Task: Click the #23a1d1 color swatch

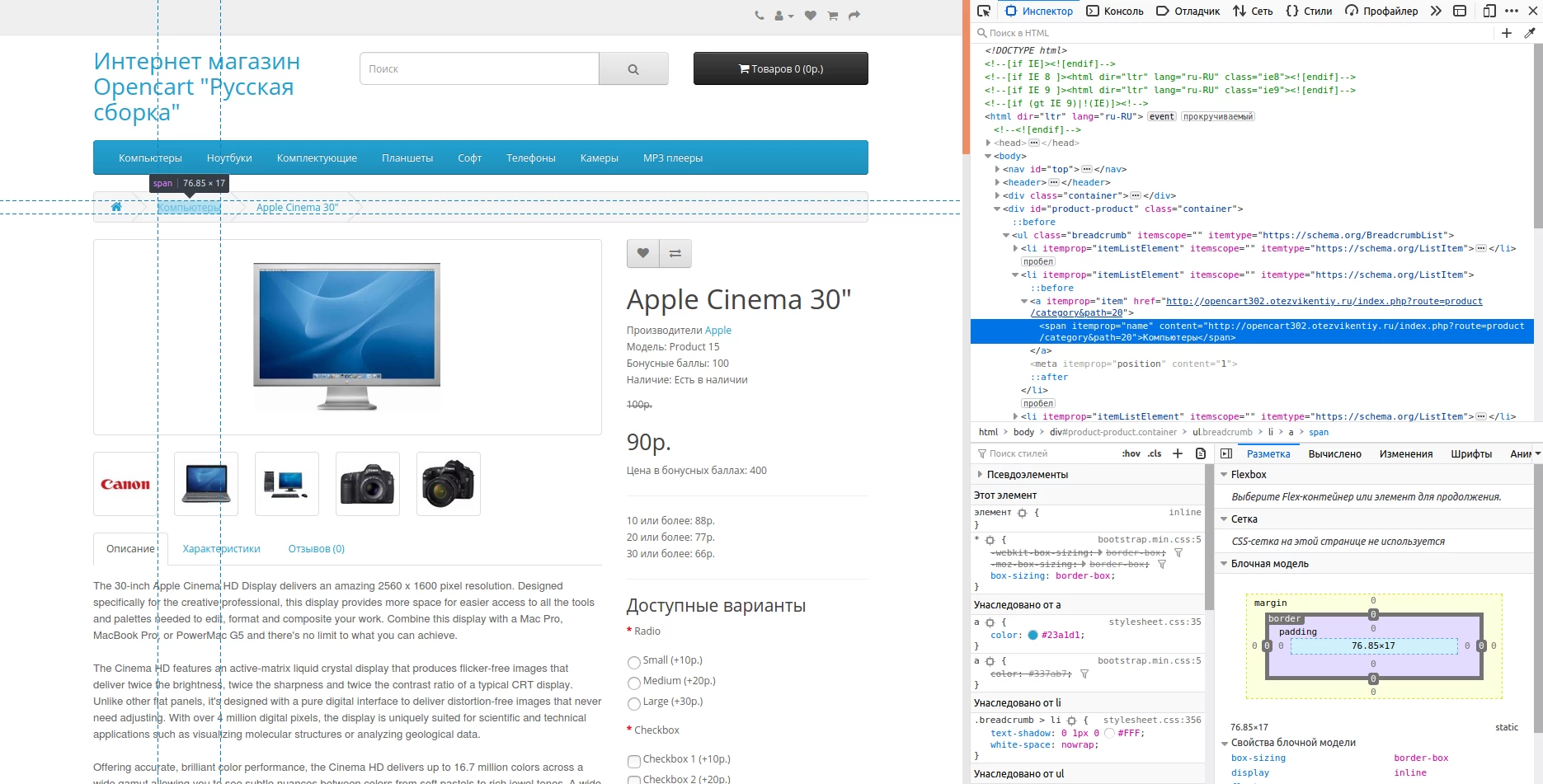Action: [x=1033, y=635]
